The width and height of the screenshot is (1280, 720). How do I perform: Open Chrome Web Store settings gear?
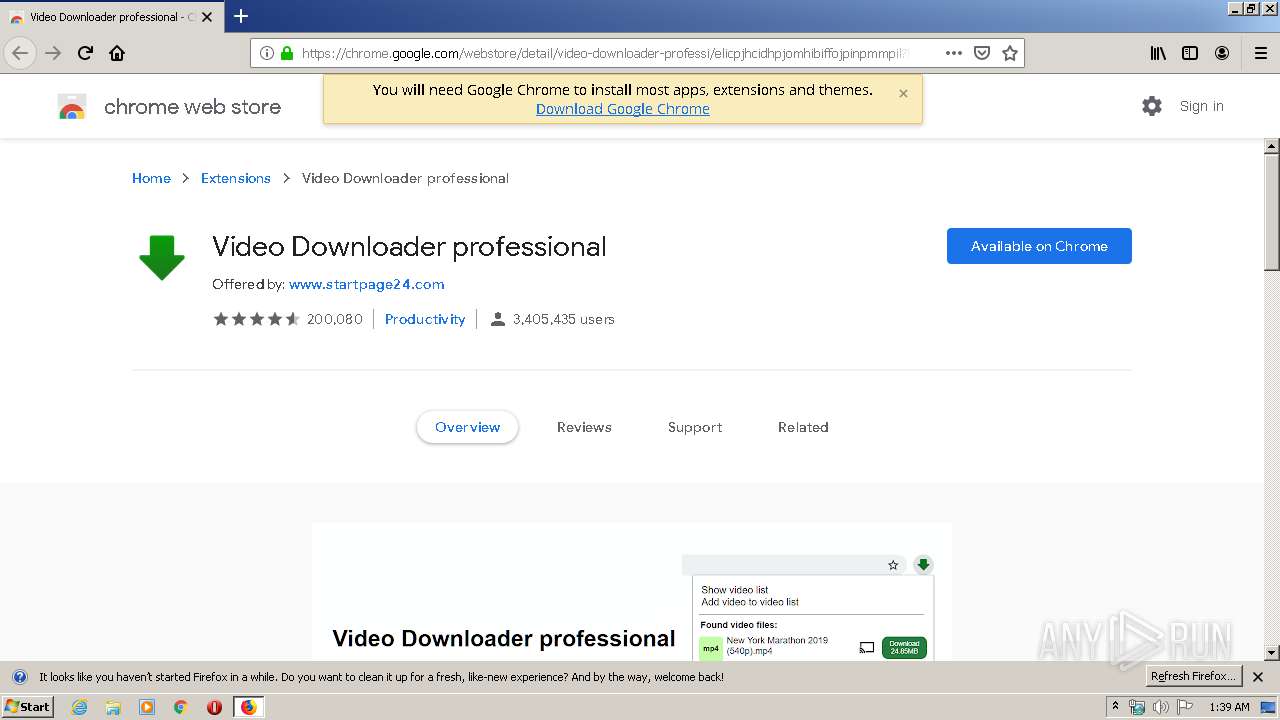(x=1152, y=106)
